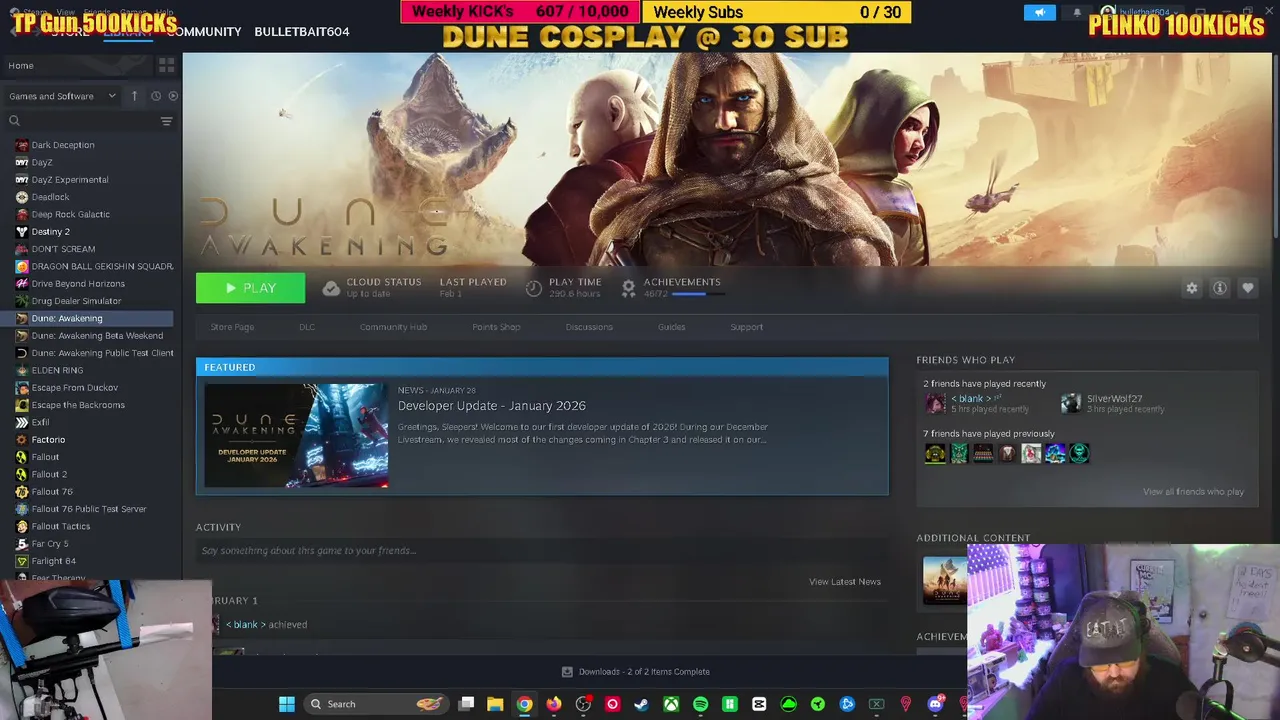Select Factorio in the library list
This screenshot has height=720, width=1280.
point(48,440)
